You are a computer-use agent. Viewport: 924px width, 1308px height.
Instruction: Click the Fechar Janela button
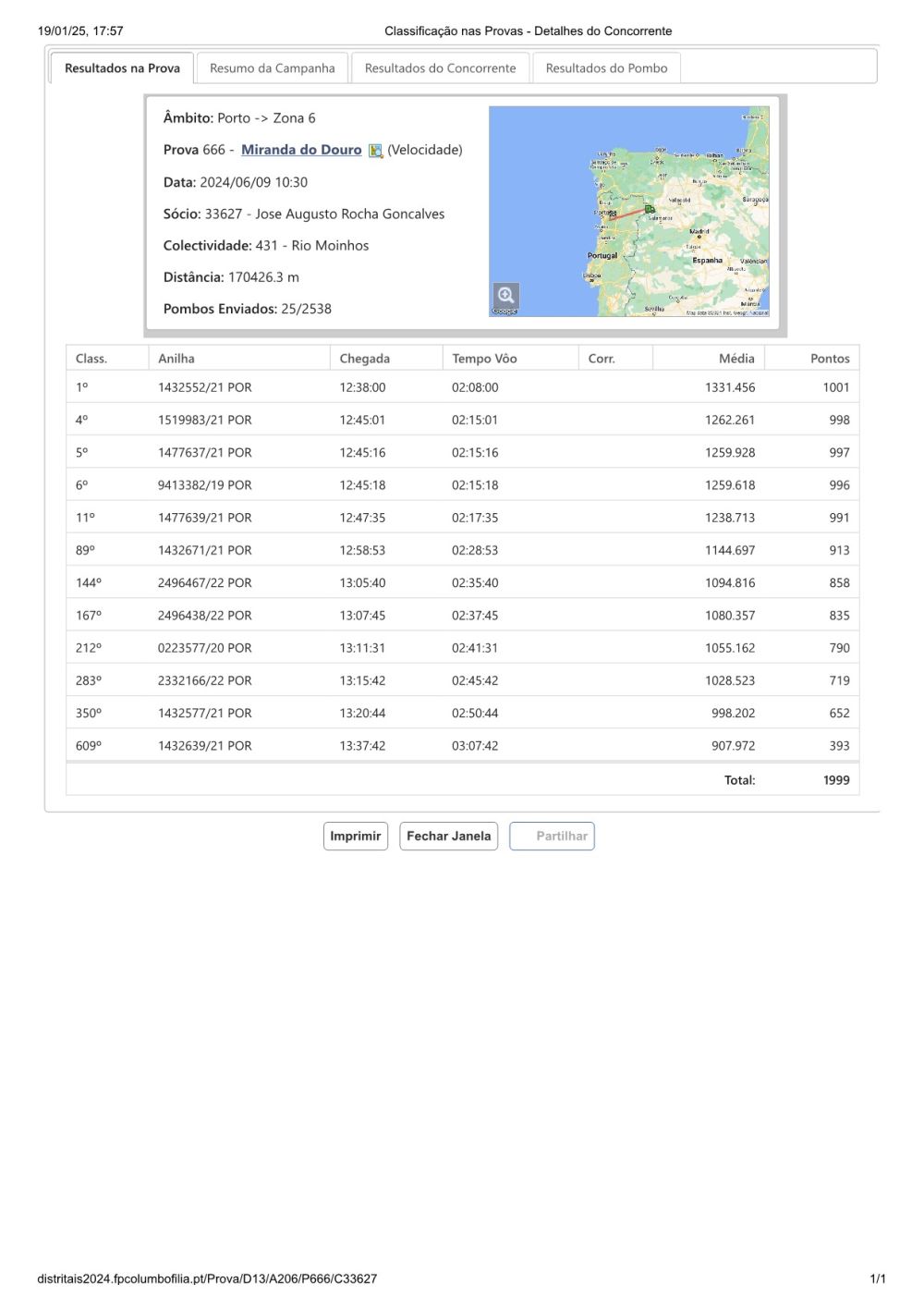coord(448,836)
